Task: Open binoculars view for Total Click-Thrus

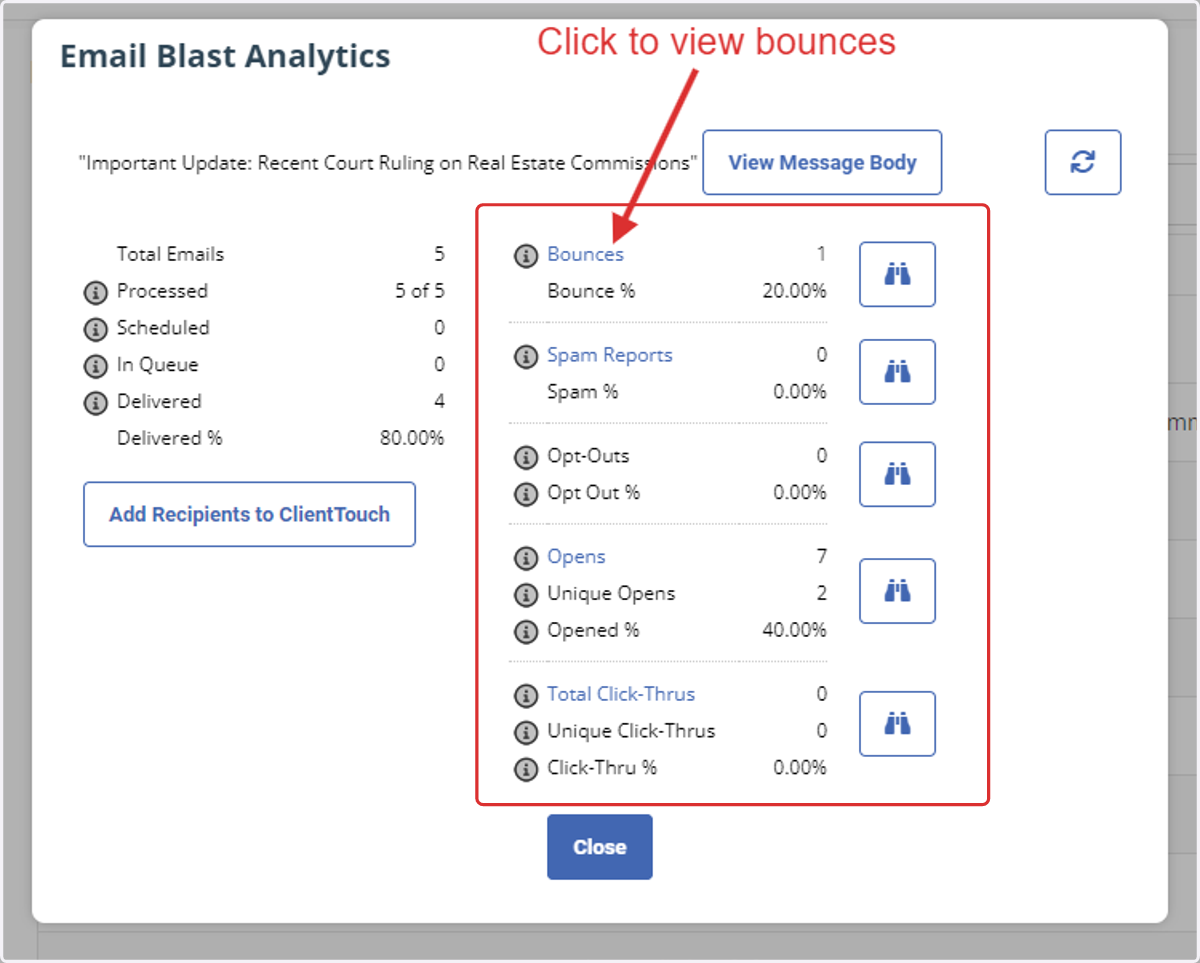Action: 897,724
